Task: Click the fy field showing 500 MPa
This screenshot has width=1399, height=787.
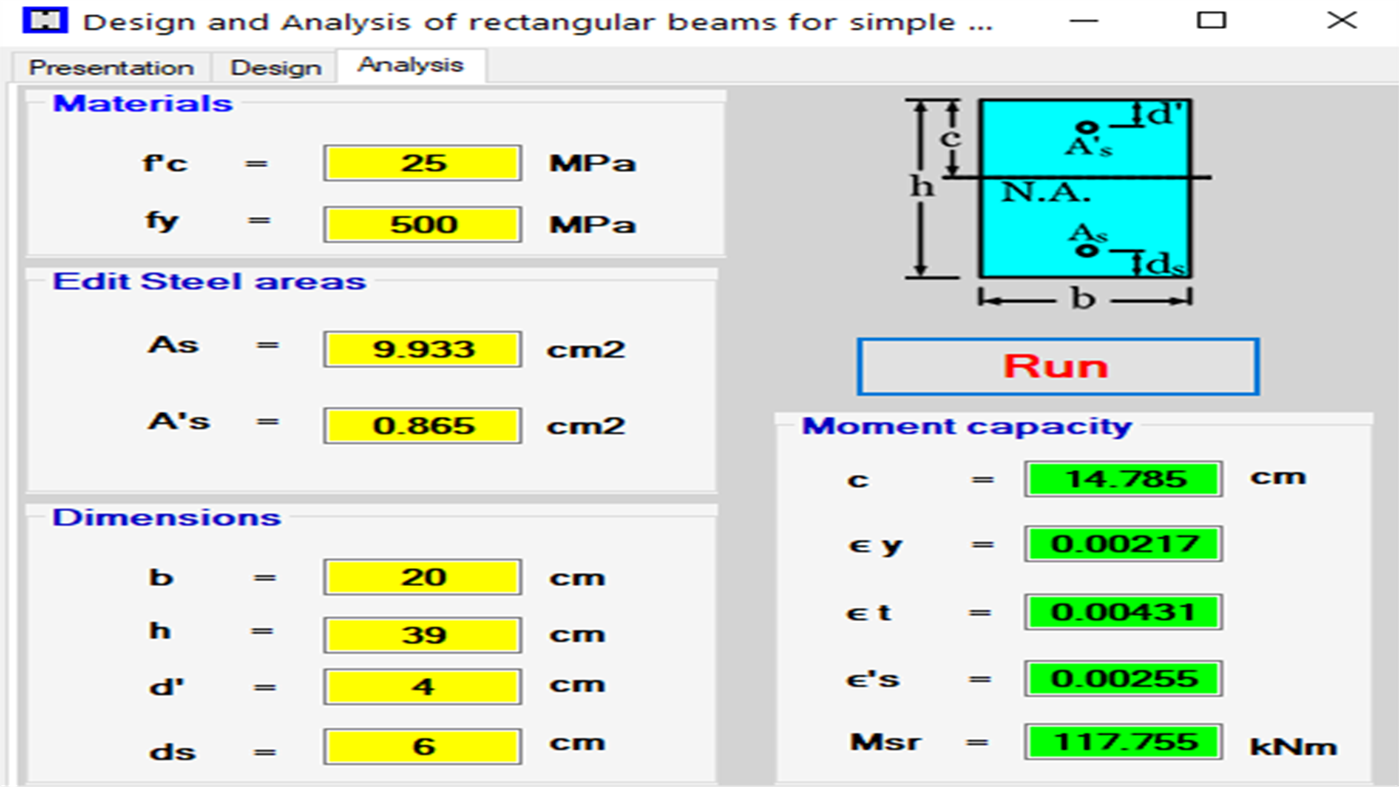Action: (420, 223)
